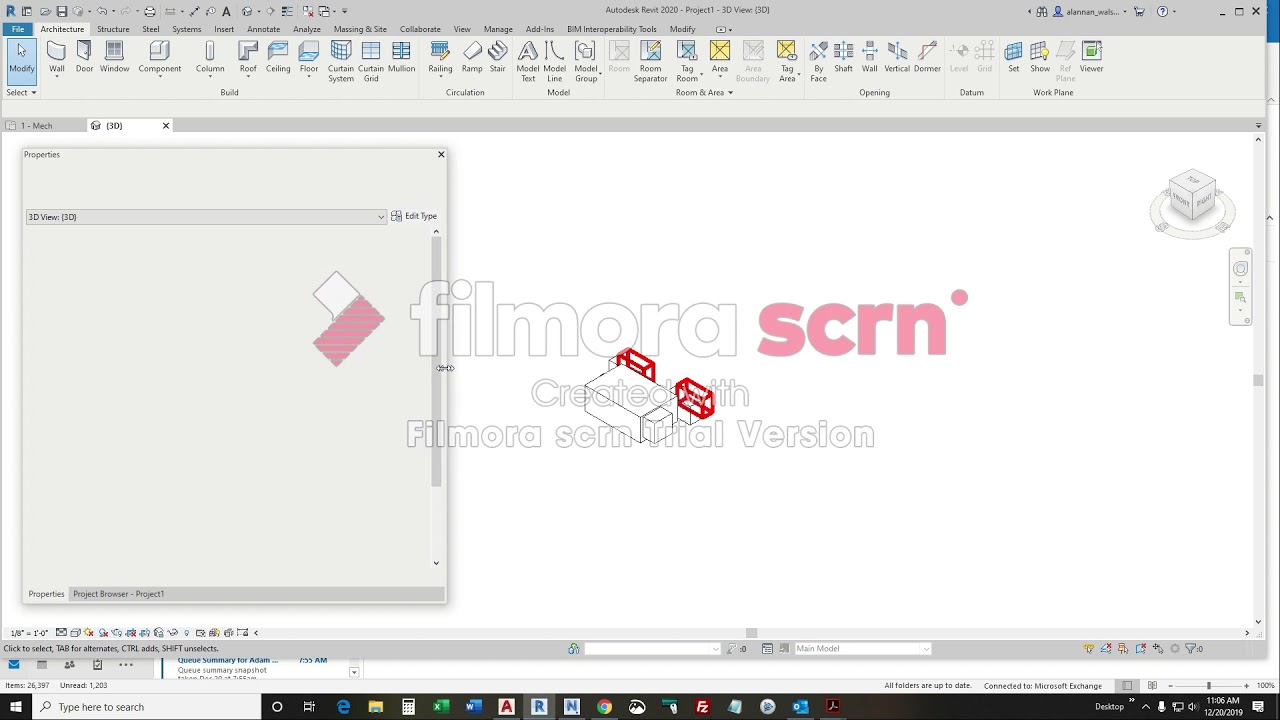Image resolution: width=1280 pixels, height=720 pixels.
Task: Click the Outlook zoom slider at 100%
Action: (1209, 686)
